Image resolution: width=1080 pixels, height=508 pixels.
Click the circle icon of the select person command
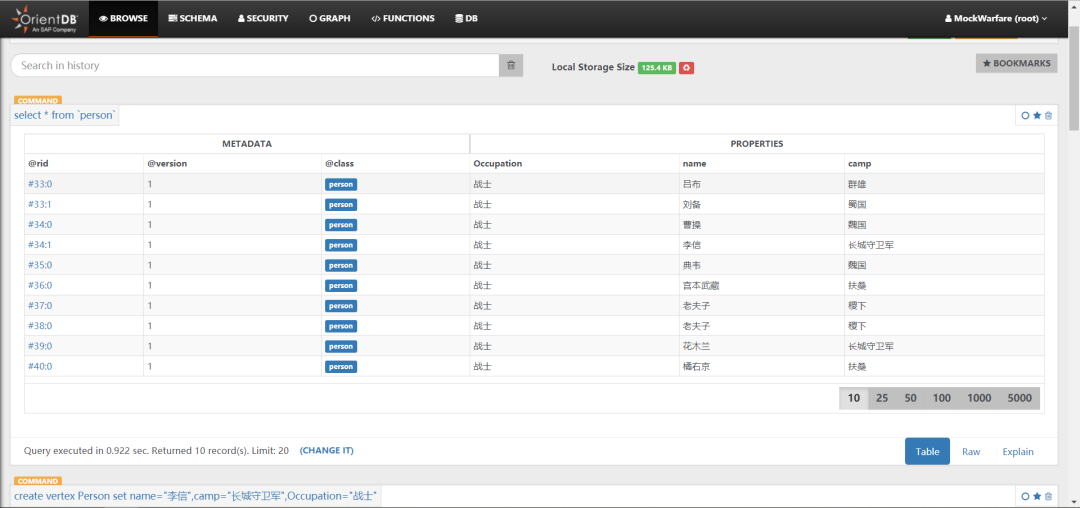(1025, 116)
